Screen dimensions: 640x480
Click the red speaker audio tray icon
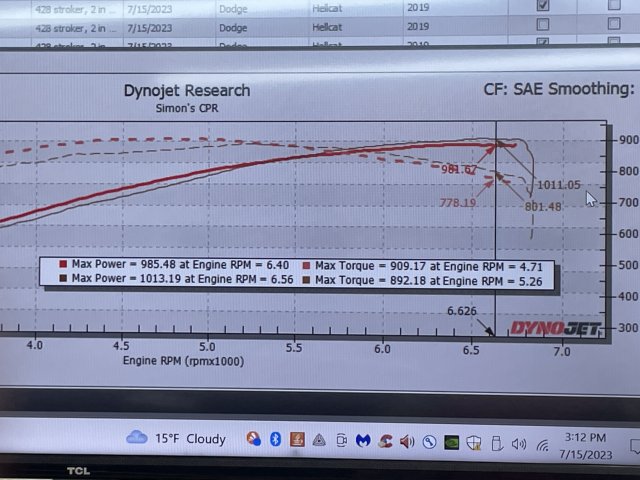(407, 442)
